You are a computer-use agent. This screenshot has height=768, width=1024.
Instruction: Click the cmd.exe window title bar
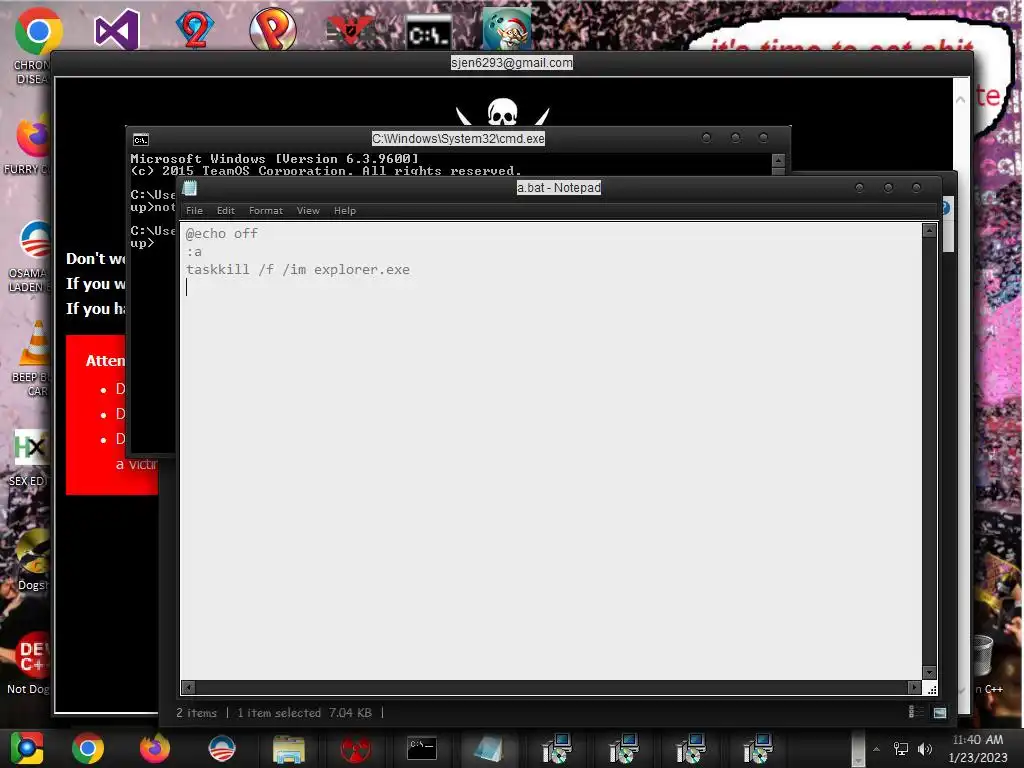(458, 138)
